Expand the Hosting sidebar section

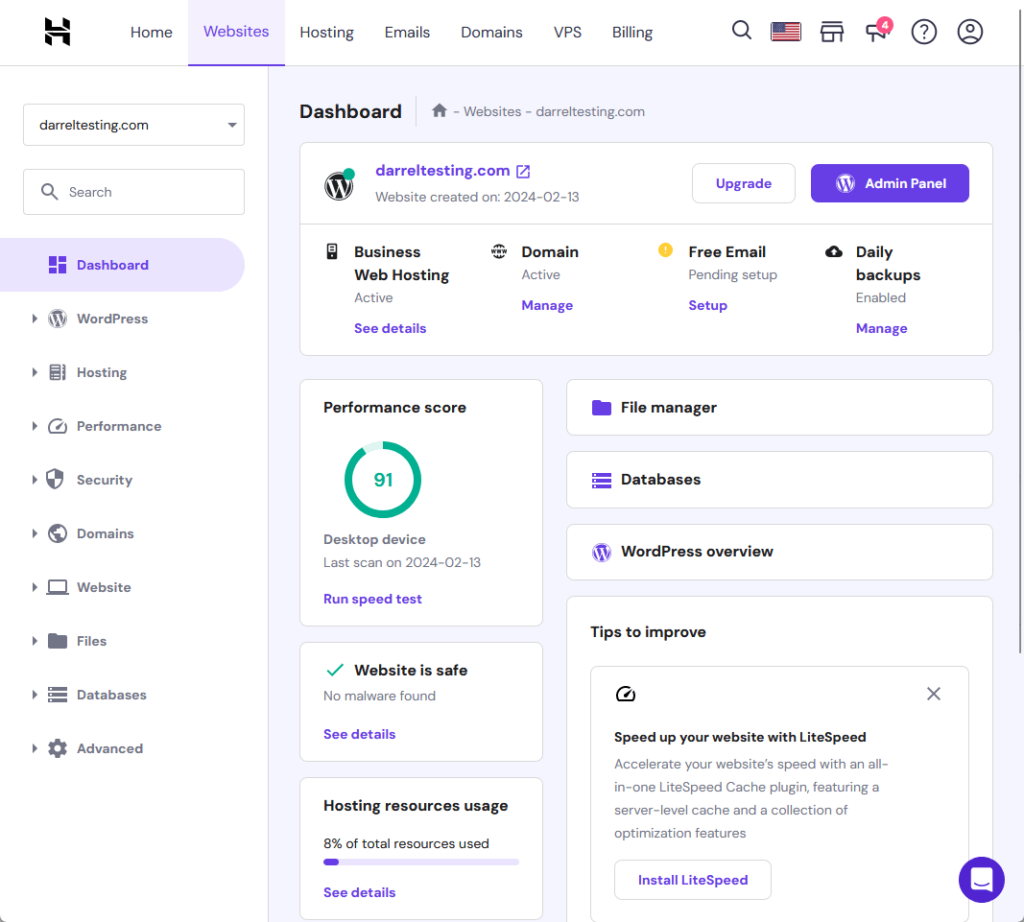click(35, 372)
